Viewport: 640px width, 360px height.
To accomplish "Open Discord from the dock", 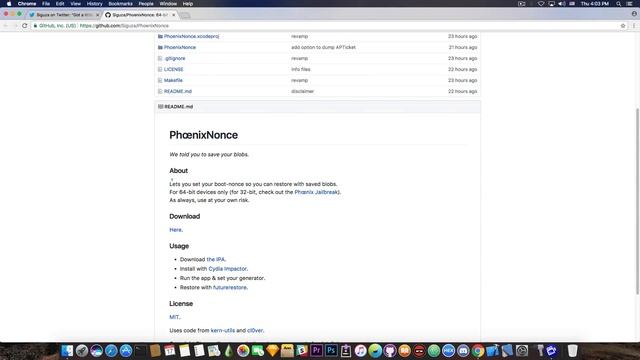I will pos(463,351).
